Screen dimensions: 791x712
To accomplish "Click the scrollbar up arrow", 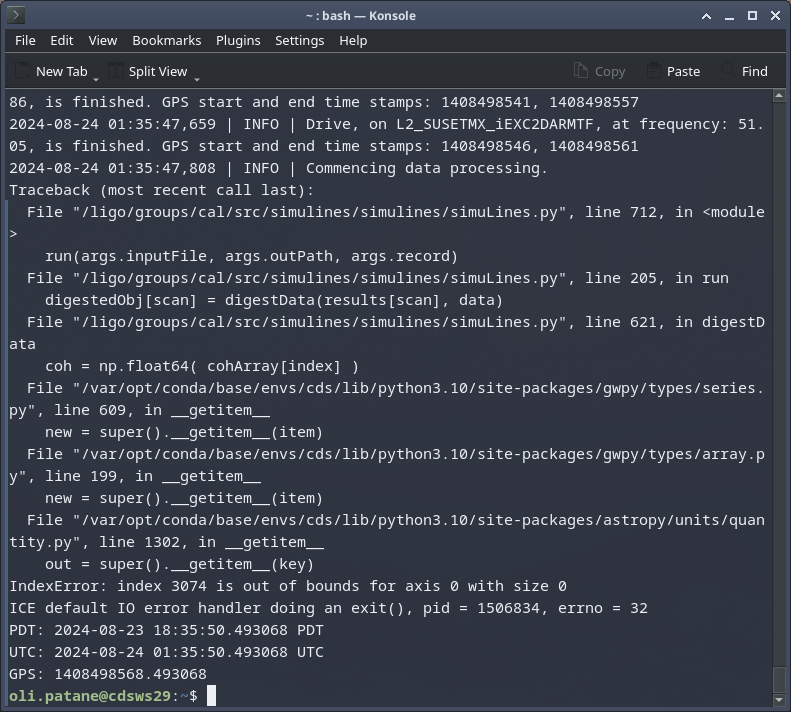I will pos(779,95).
